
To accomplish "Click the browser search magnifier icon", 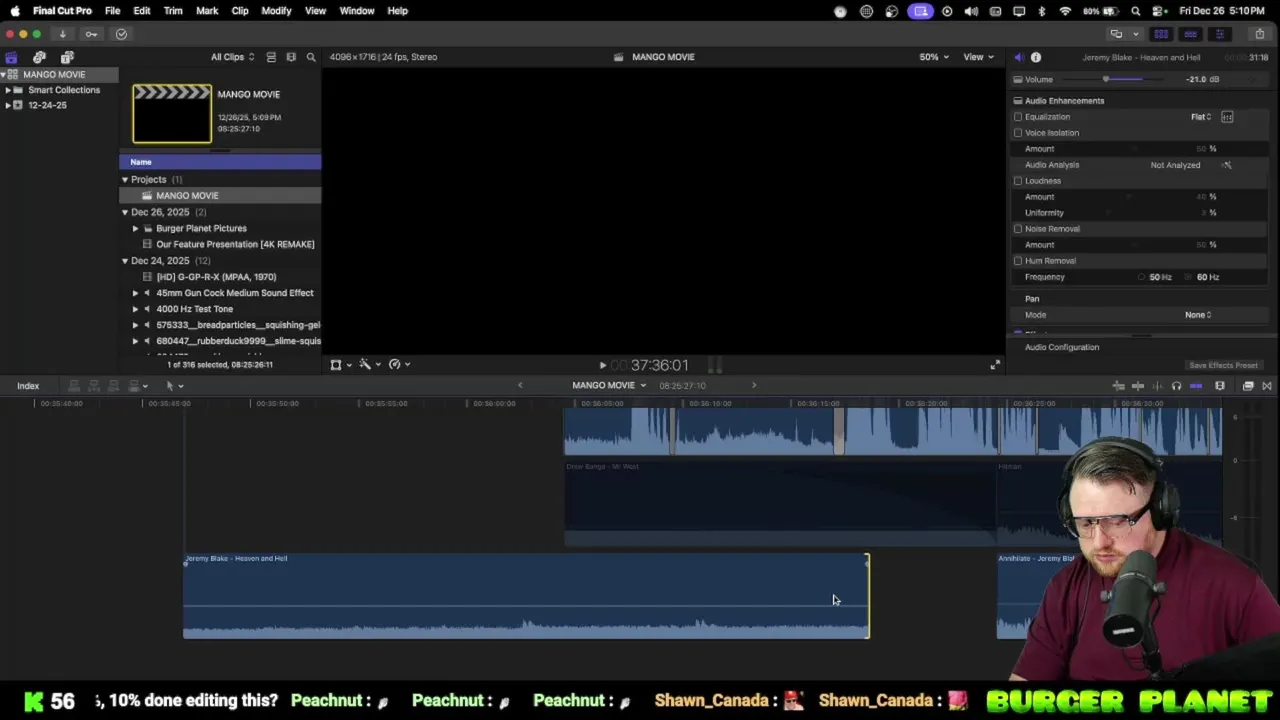I will [311, 57].
